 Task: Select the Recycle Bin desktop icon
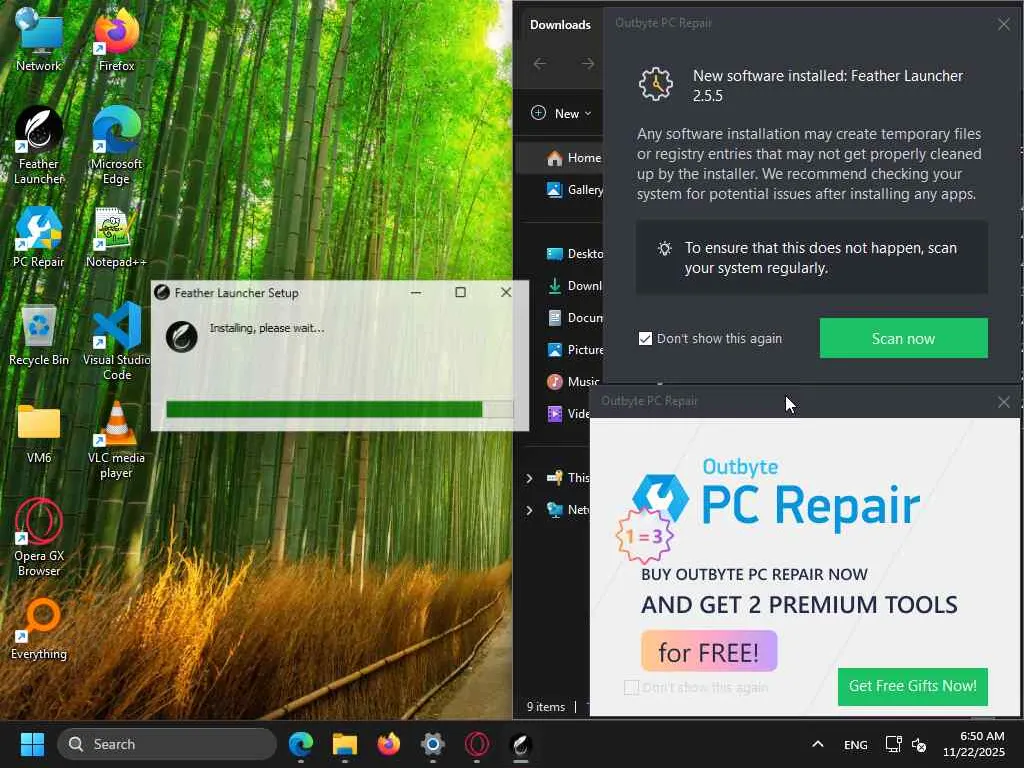pyautogui.click(x=39, y=334)
